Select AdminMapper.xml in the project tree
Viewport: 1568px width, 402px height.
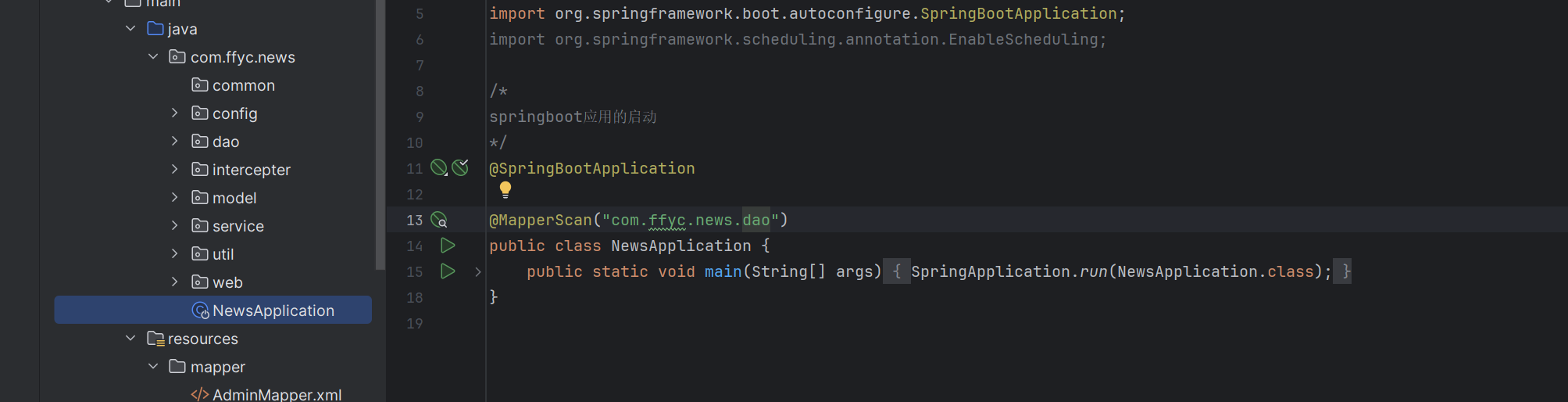click(x=277, y=395)
